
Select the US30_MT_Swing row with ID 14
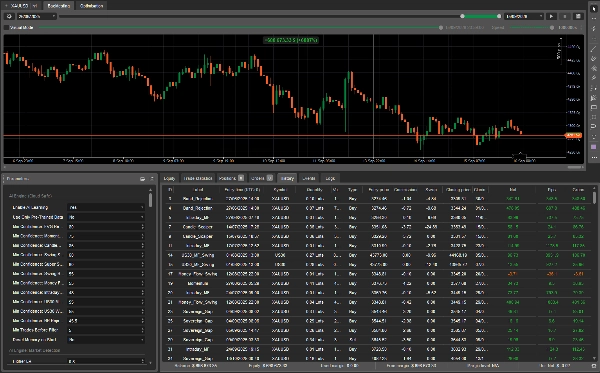pyautogui.click(x=377, y=255)
